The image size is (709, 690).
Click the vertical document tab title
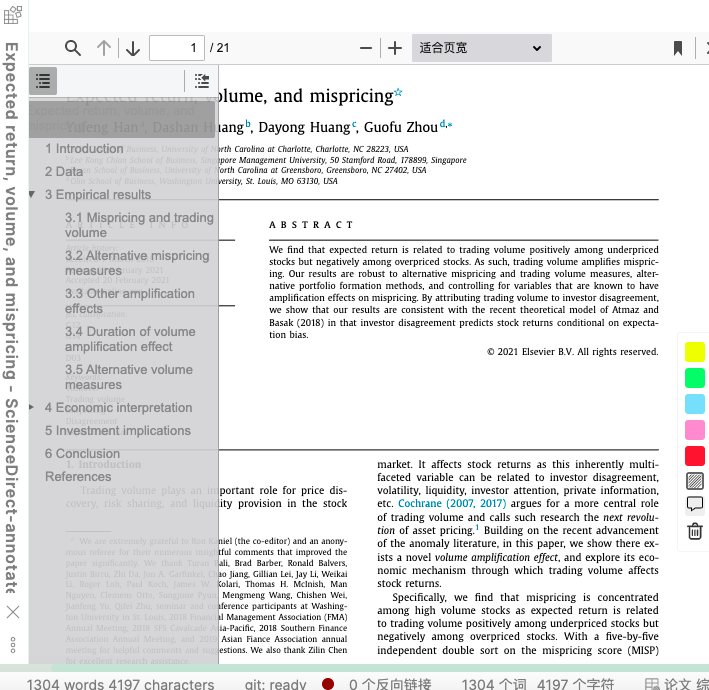12,317
